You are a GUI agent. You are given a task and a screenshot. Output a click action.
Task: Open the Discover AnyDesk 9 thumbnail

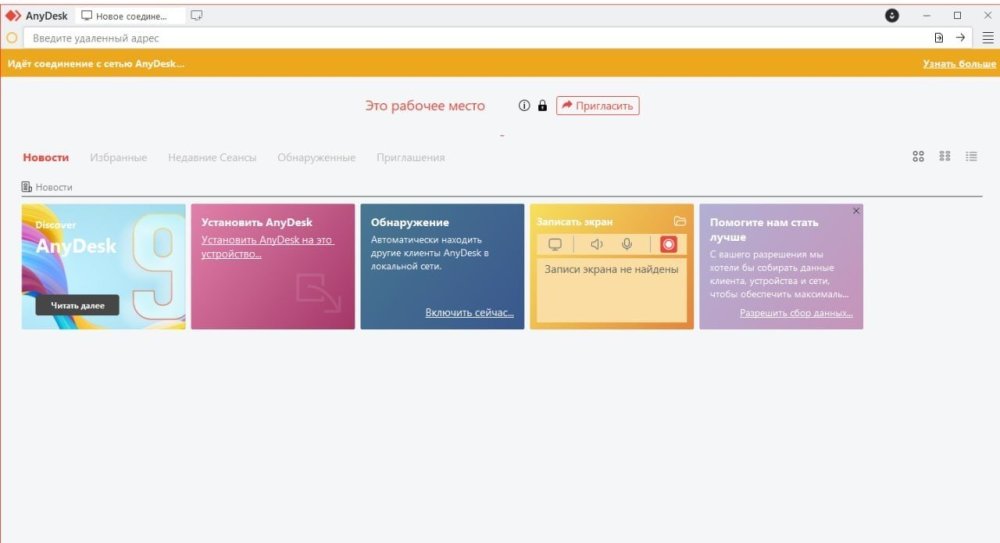point(103,267)
